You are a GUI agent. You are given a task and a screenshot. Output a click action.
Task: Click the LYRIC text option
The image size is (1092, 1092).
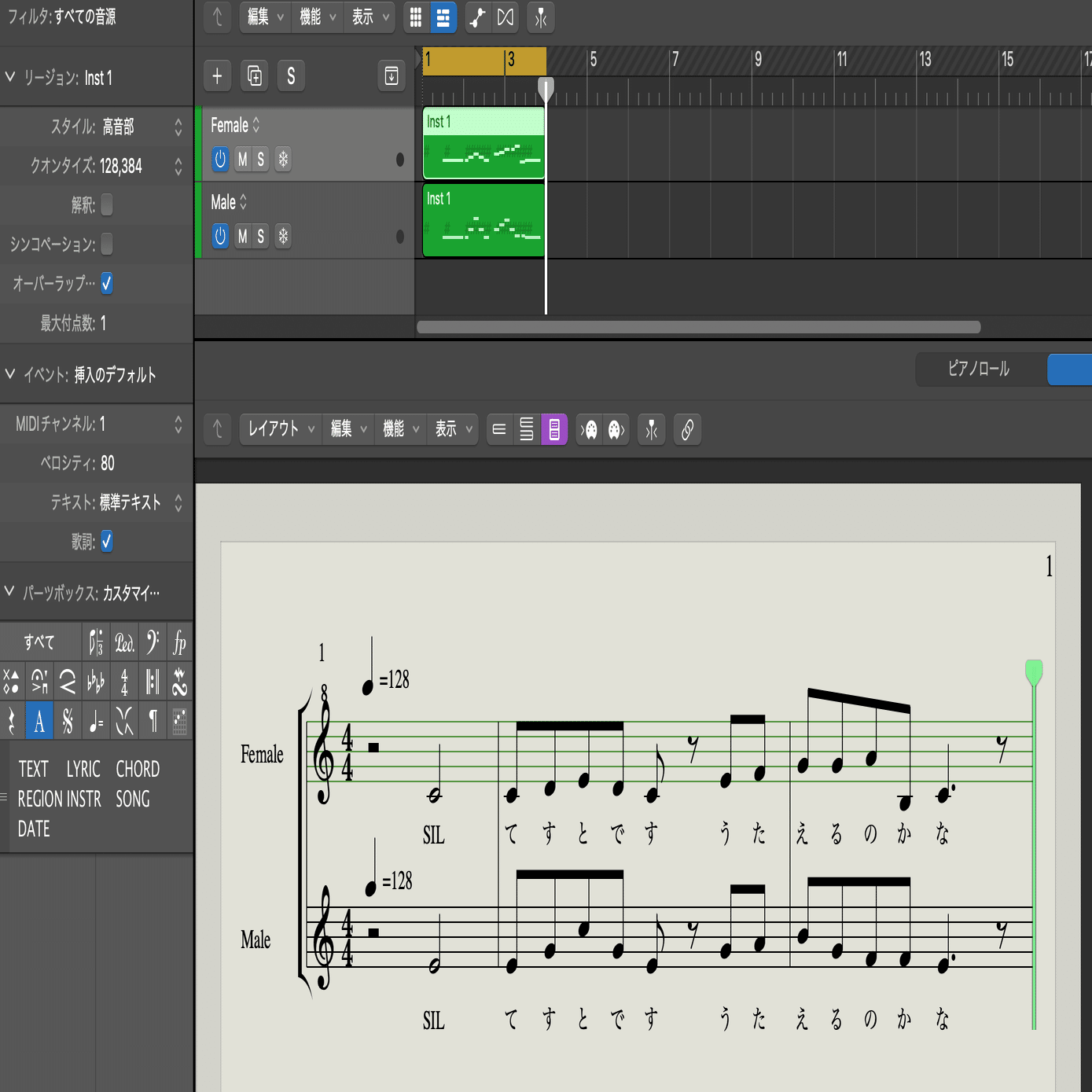[83, 769]
